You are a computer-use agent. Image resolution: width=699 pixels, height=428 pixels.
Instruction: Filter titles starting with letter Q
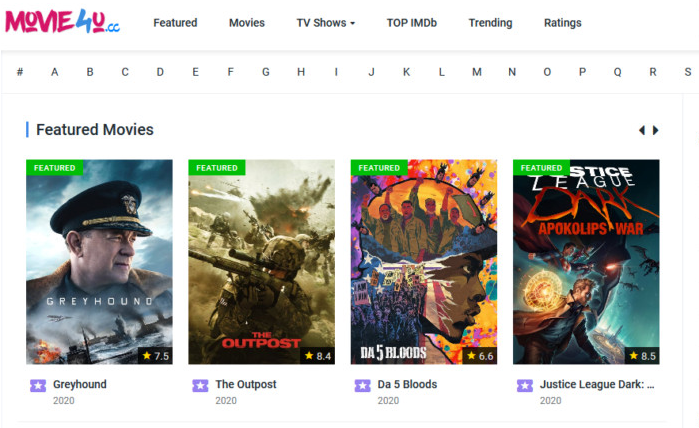[617, 72]
